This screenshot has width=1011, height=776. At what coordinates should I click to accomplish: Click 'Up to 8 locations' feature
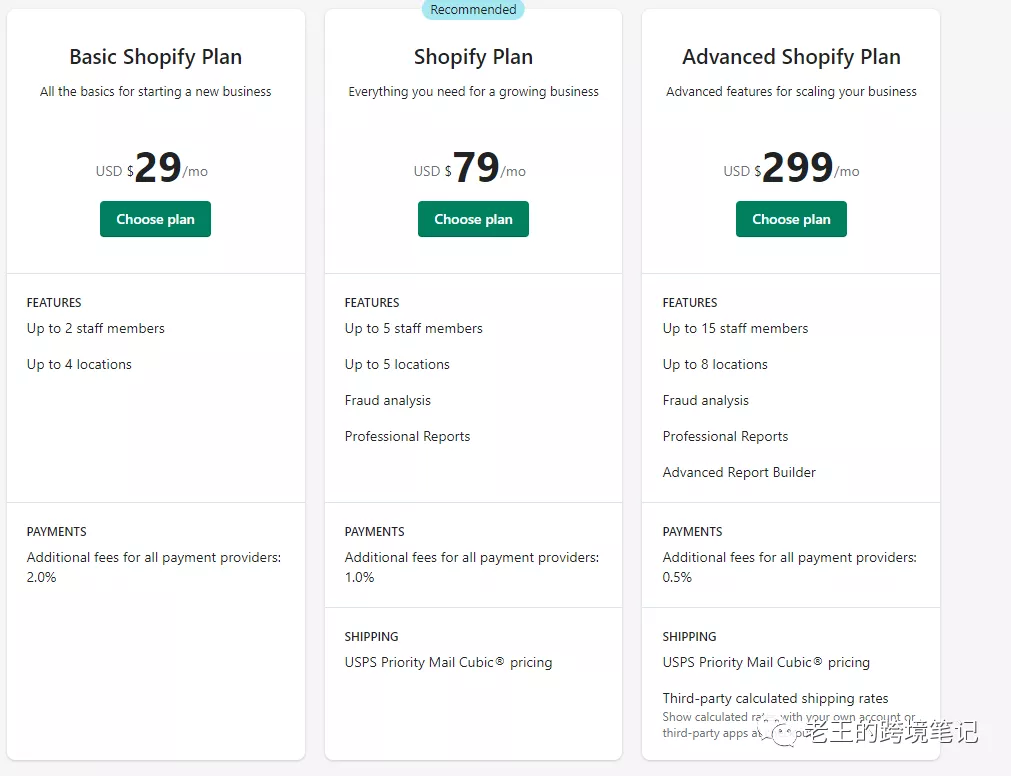715,364
